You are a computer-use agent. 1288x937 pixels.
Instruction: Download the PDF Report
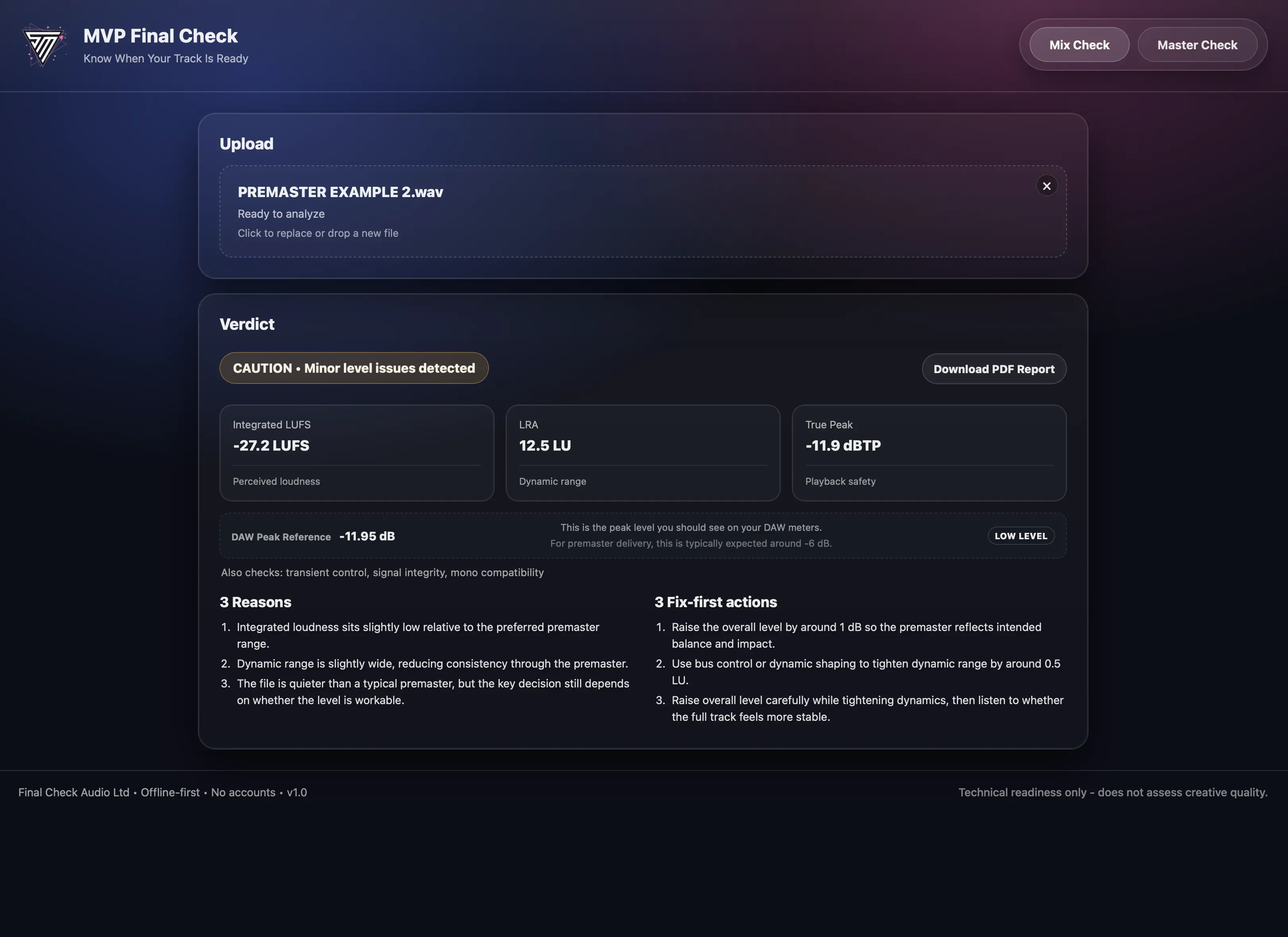point(993,369)
